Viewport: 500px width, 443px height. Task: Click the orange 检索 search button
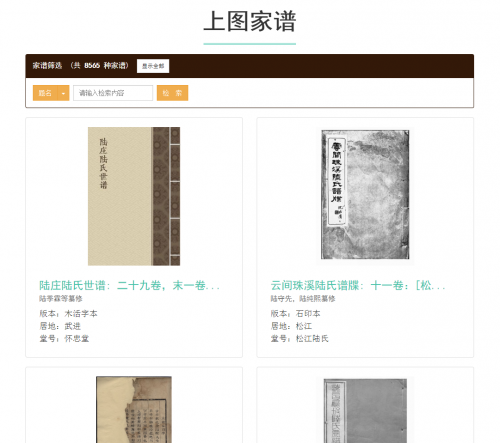(172, 93)
